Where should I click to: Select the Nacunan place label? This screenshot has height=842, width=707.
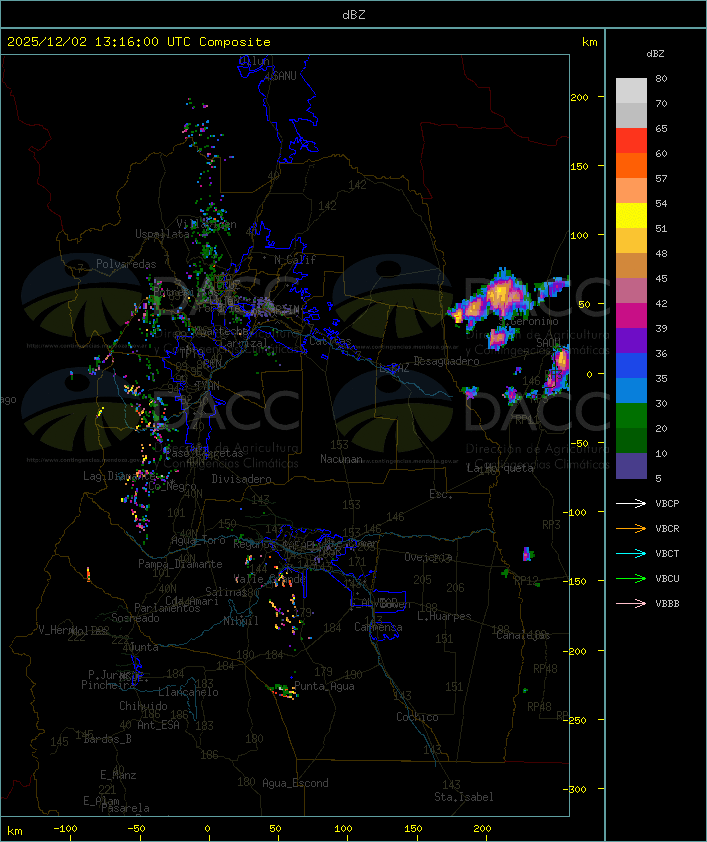coord(341,459)
